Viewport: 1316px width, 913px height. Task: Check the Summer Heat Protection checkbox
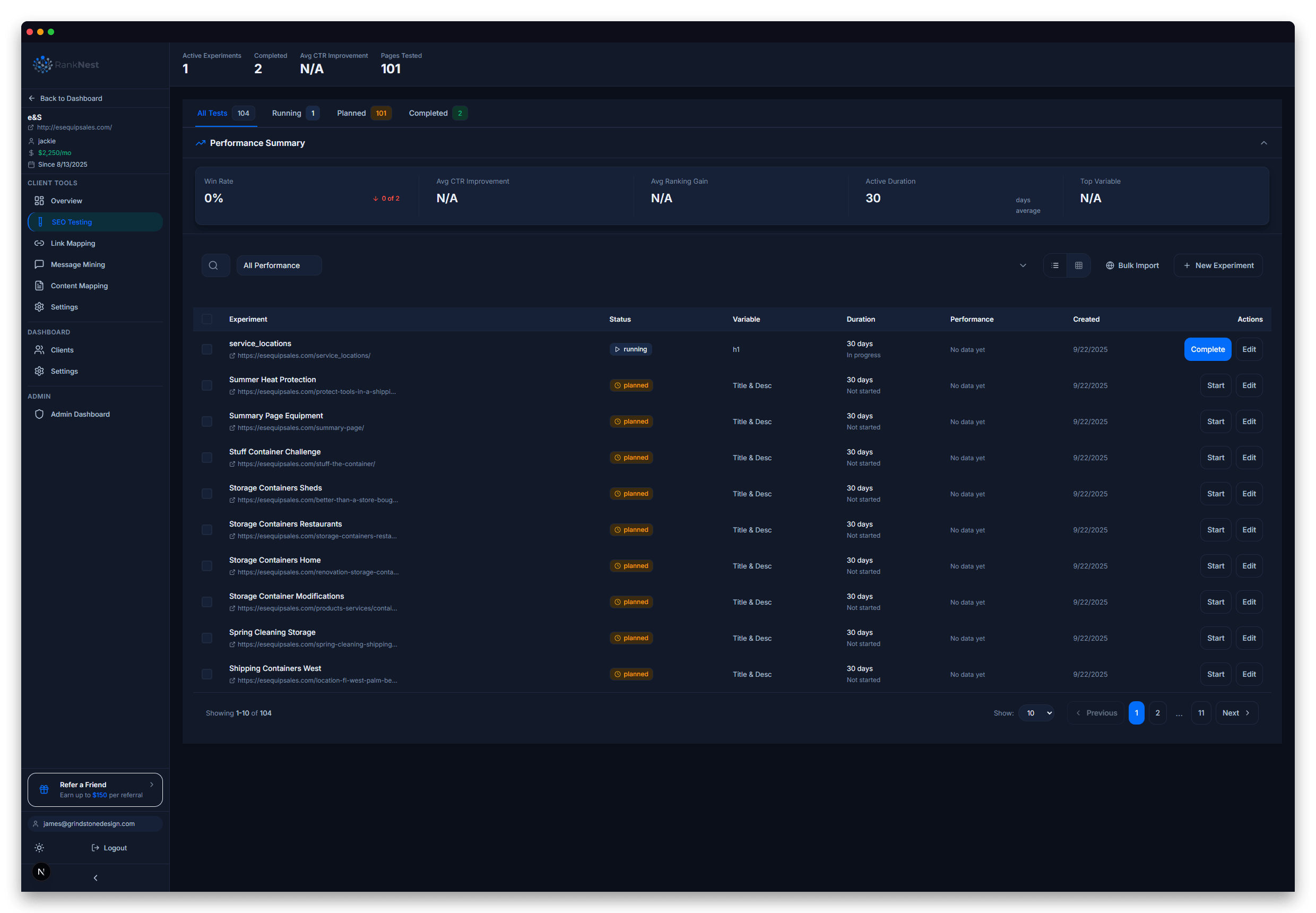(x=206, y=385)
